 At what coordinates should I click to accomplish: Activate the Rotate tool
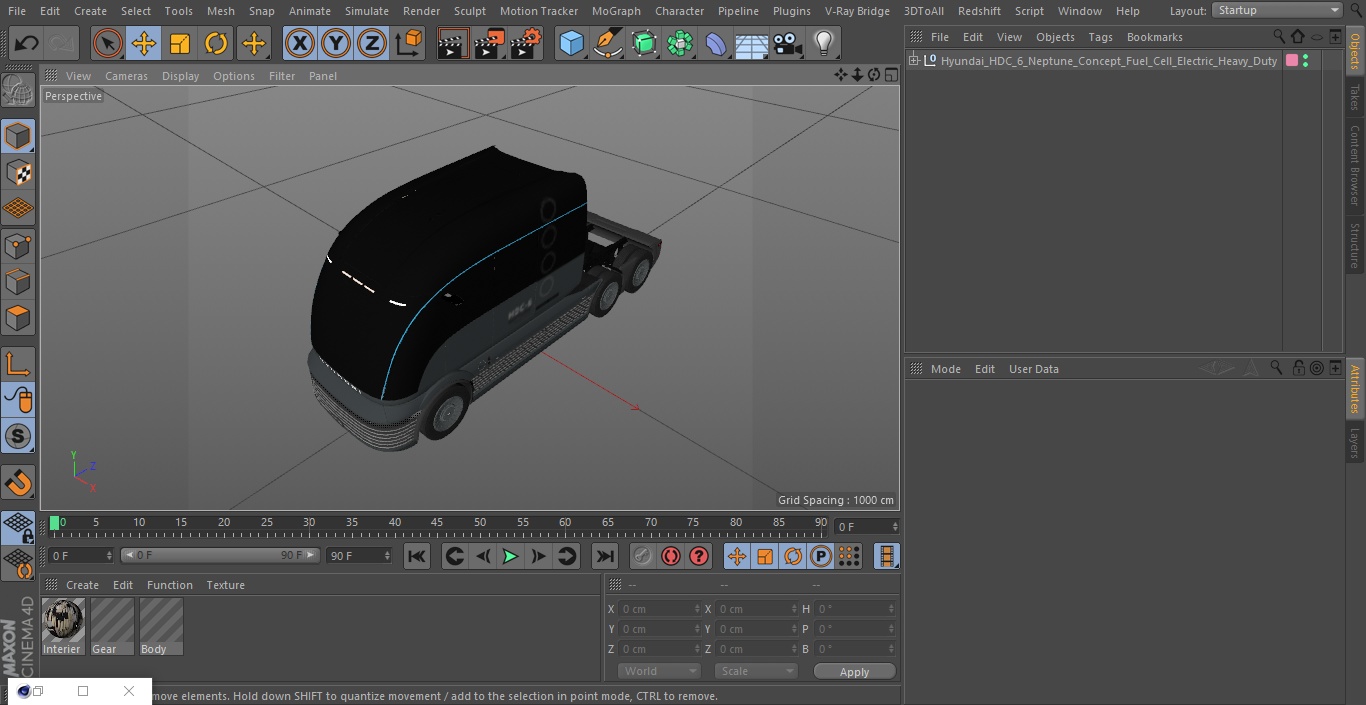pyautogui.click(x=216, y=43)
